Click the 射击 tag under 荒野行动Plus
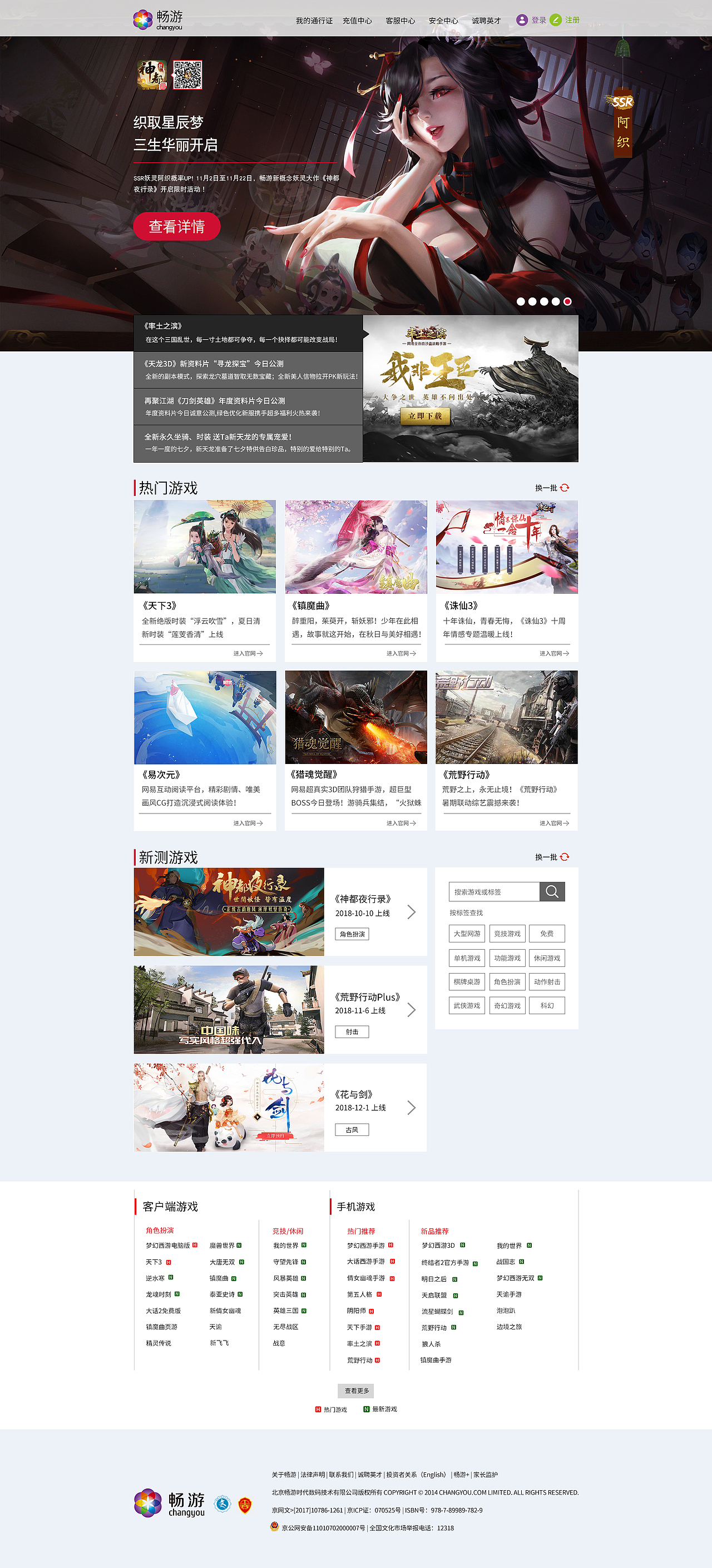 [352, 1032]
